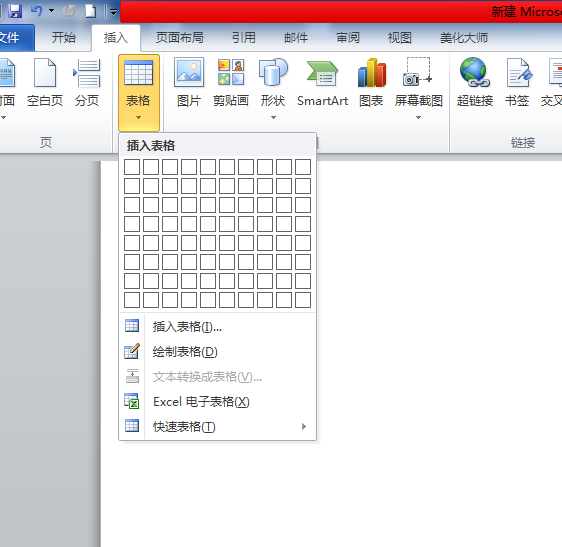
Task: Click the 链接 group label
Action: (523, 143)
